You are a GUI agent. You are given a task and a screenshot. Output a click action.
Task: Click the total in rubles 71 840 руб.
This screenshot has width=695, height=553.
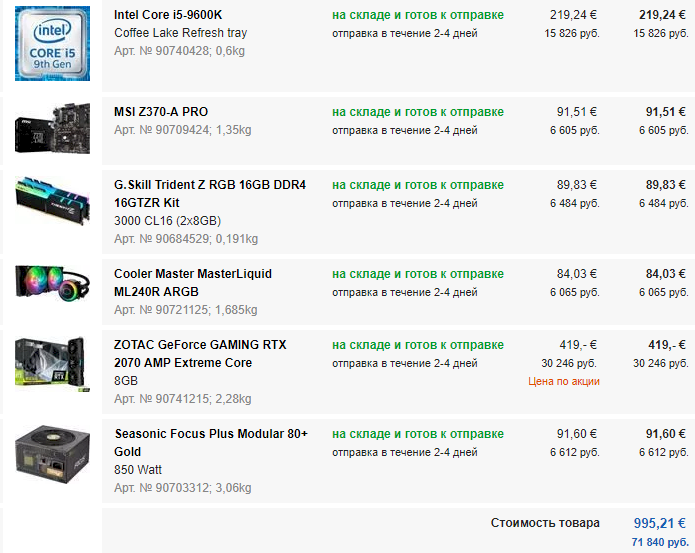pos(660,542)
